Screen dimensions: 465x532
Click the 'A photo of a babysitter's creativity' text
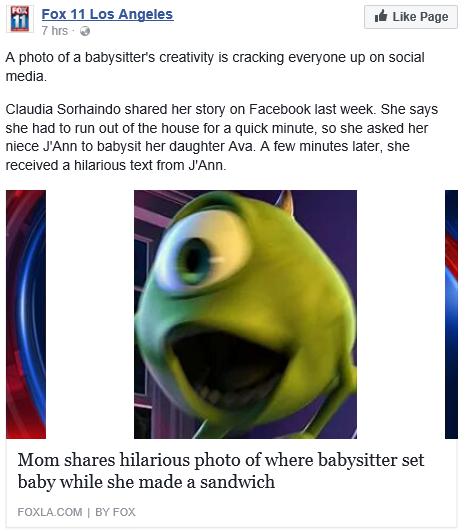tap(215, 66)
